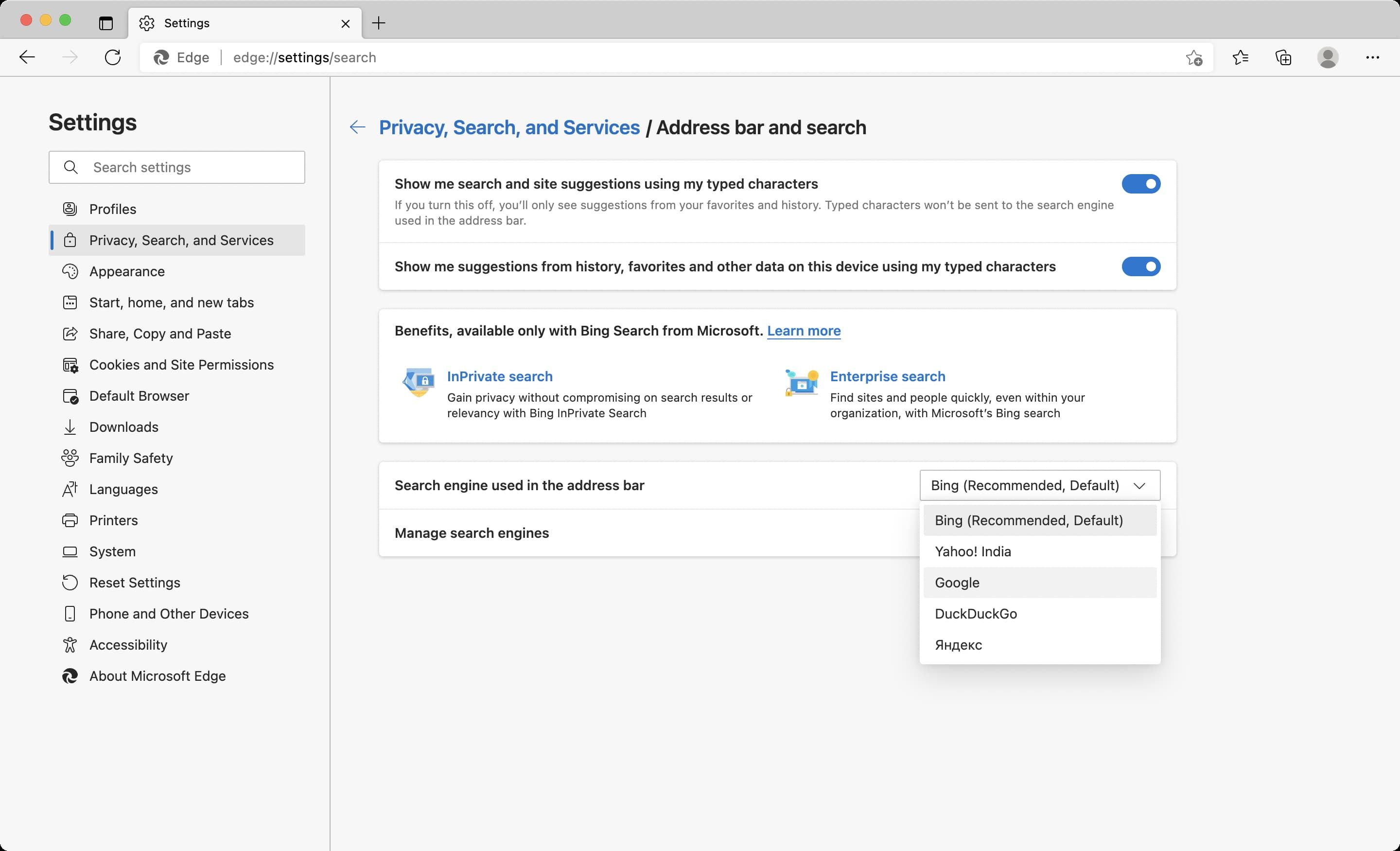This screenshot has width=1400, height=851.
Task: Open the Learn more link
Action: 804,331
